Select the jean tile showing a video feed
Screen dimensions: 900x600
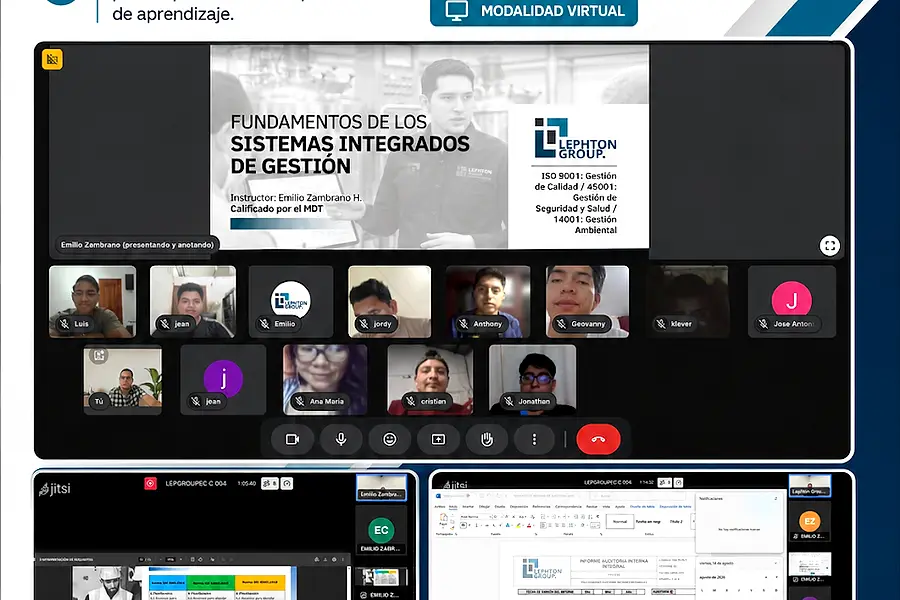coord(193,301)
